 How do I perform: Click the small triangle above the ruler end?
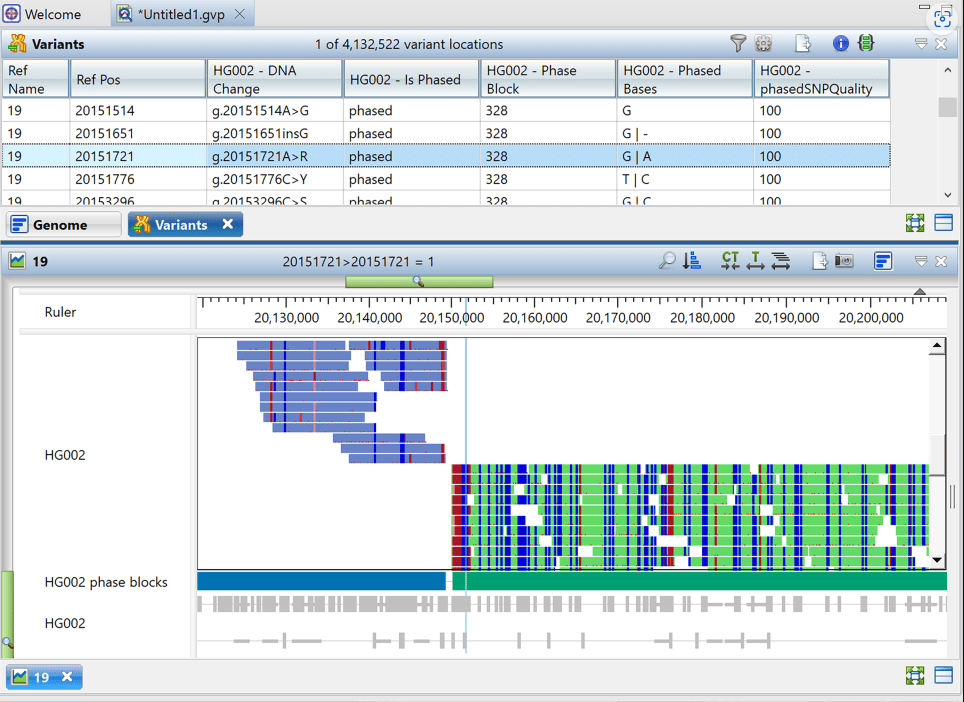click(919, 291)
